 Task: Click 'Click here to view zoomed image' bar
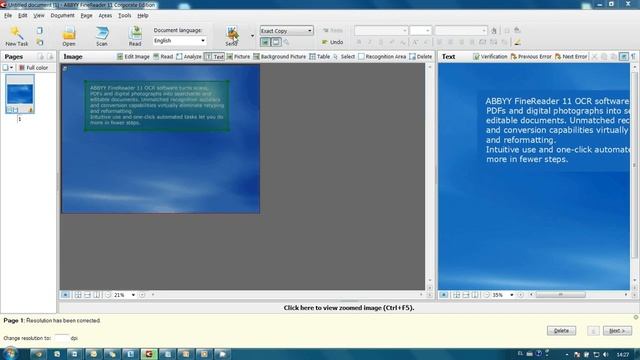(349, 308)
